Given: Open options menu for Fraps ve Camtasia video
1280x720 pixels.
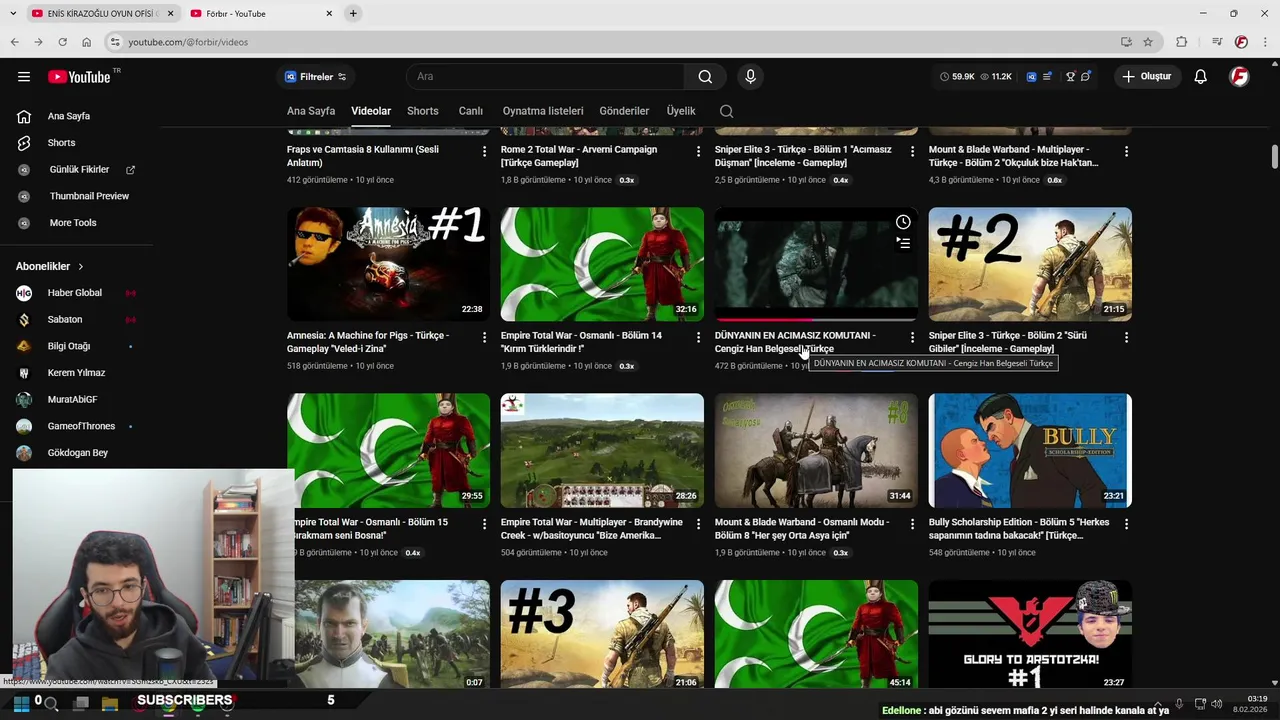Looking at the screenshot, I should pyautogui.click(x=484, y=151).
